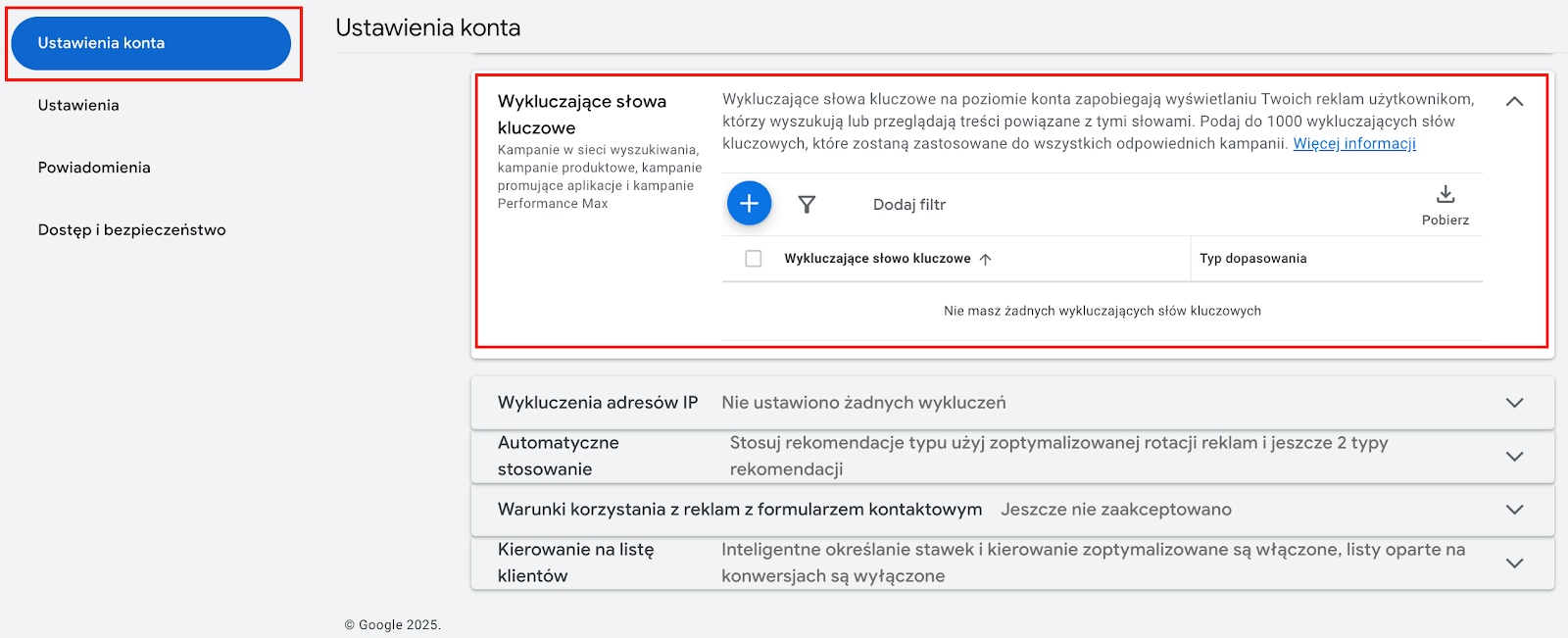Viewport: 1568px width, 638px height.
Task: Expand Wykluczenia adresów IP section
Action: click(1514, 403)
